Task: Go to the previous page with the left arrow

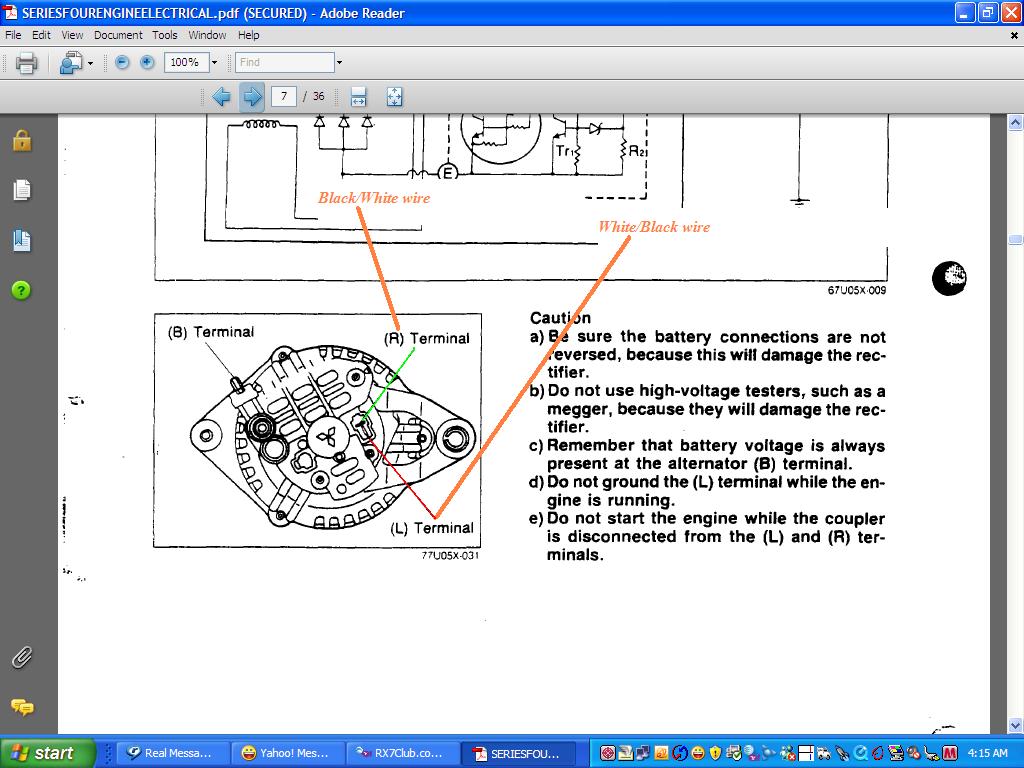Action: (221, 96)
